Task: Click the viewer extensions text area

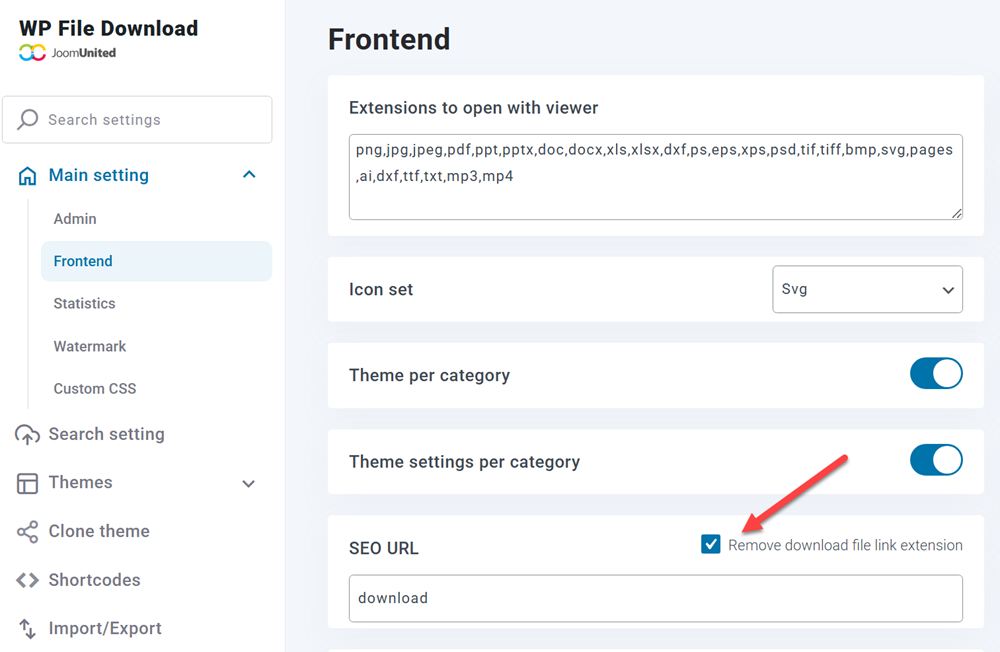Action: tap(655, 177)
